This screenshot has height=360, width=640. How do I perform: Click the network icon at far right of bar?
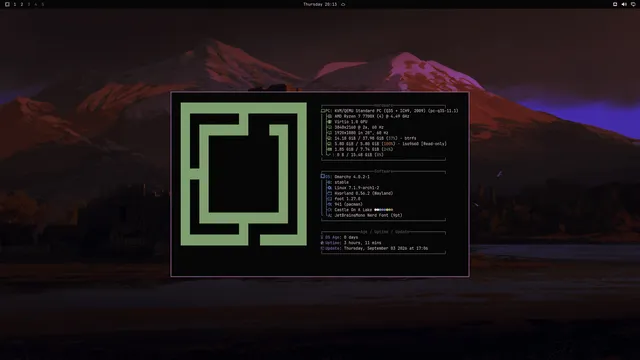[633, 4]
